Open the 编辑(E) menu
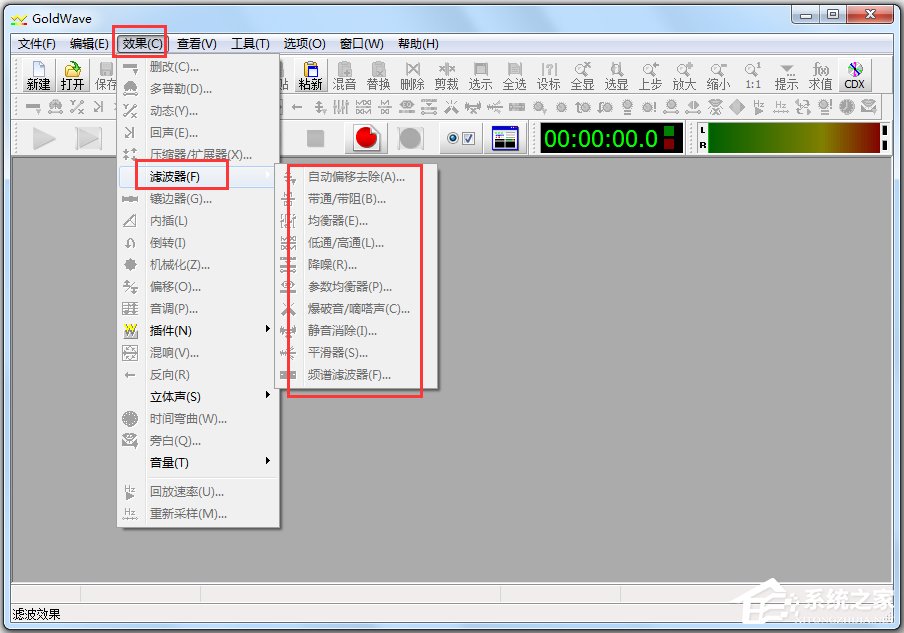 click(x=89, y=44)
